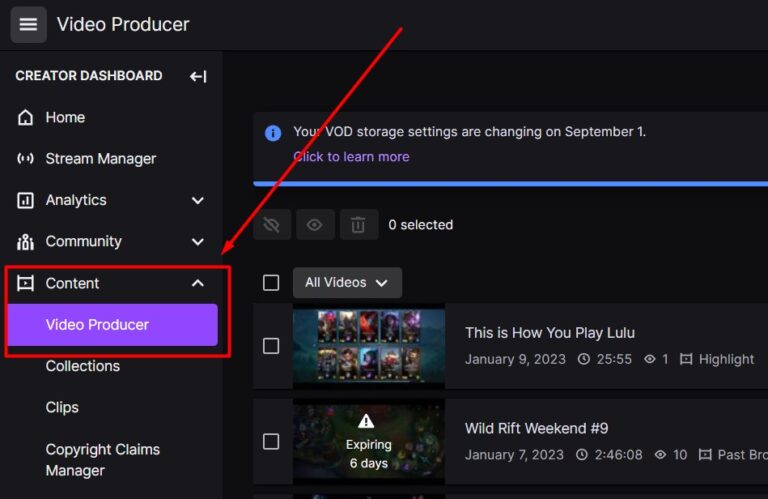This screenshot has height=499, width=768.
Task: Select the 'This is How You Play Lulu' checkbox
Action: pos(271,346)
